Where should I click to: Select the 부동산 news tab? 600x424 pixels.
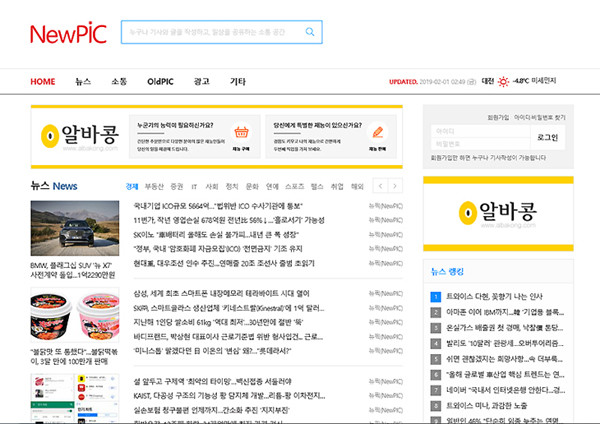(x=154, y=186)
